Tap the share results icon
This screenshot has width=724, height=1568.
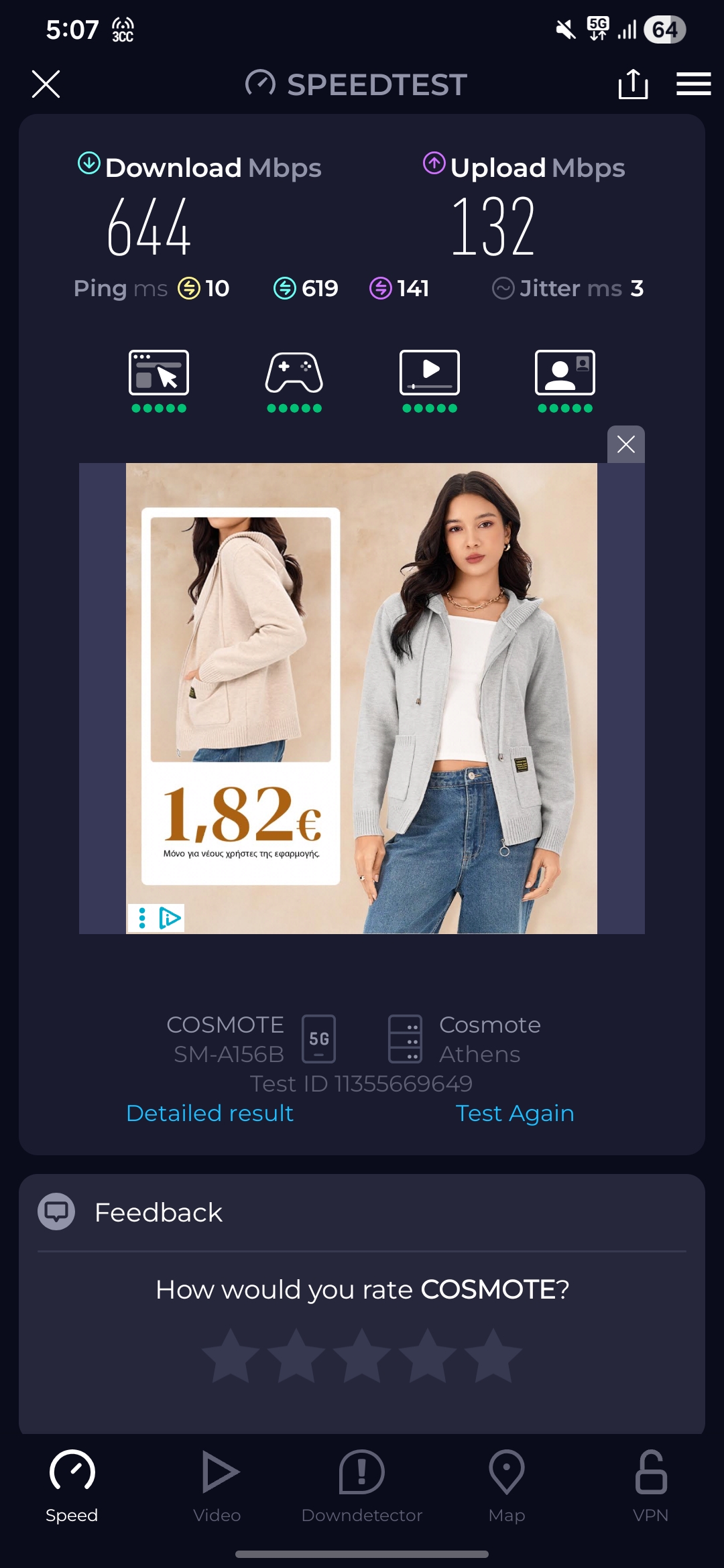tap(633, 84)
